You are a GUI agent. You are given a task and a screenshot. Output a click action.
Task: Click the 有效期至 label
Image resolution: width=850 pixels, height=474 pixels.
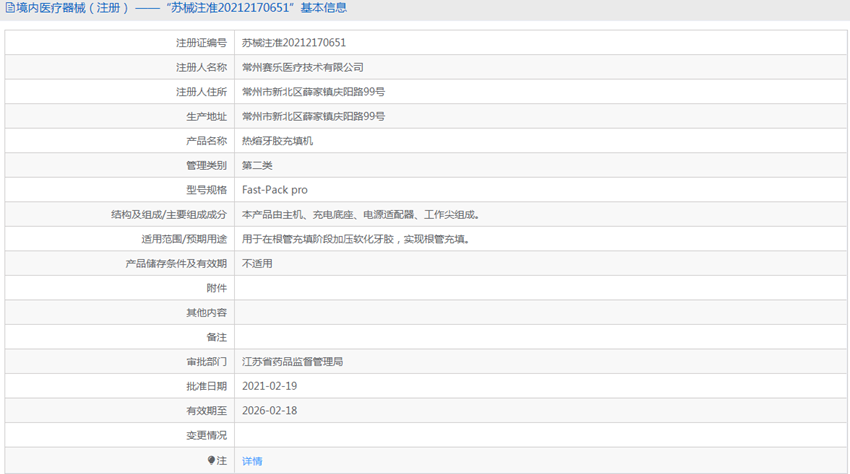[x=207, y=411]
